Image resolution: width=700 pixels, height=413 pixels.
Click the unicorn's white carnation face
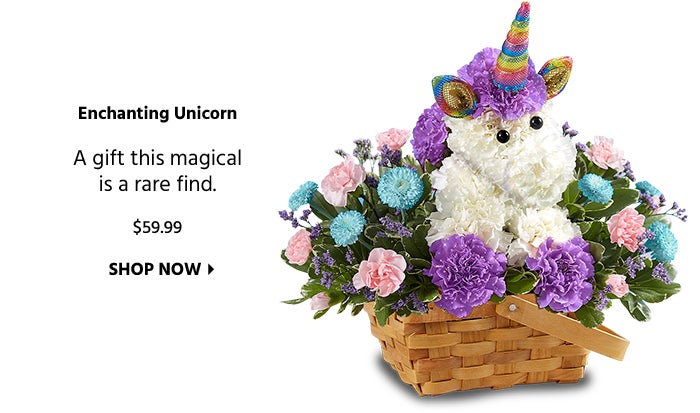(x=509, y=147)
